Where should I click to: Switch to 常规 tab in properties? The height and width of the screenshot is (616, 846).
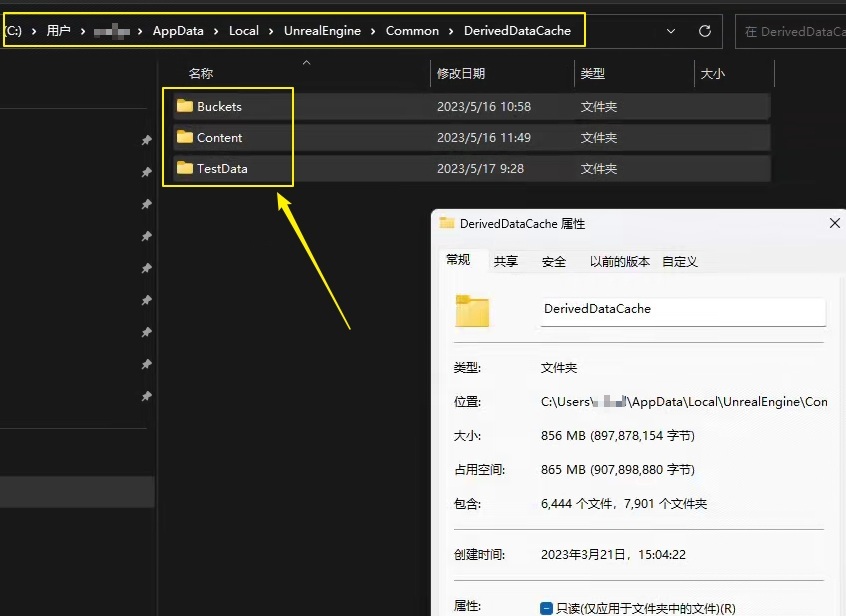click(x=458, y=259)
